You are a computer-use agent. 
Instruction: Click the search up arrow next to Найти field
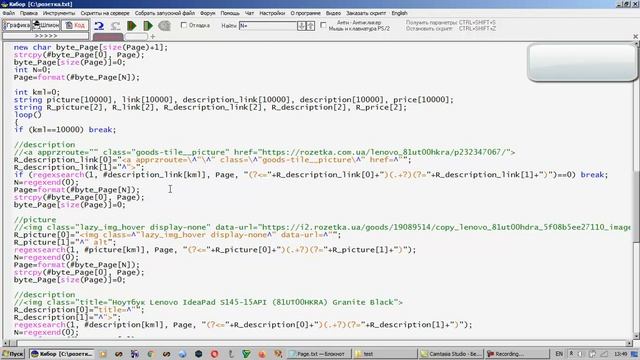(x=310, y=26)
